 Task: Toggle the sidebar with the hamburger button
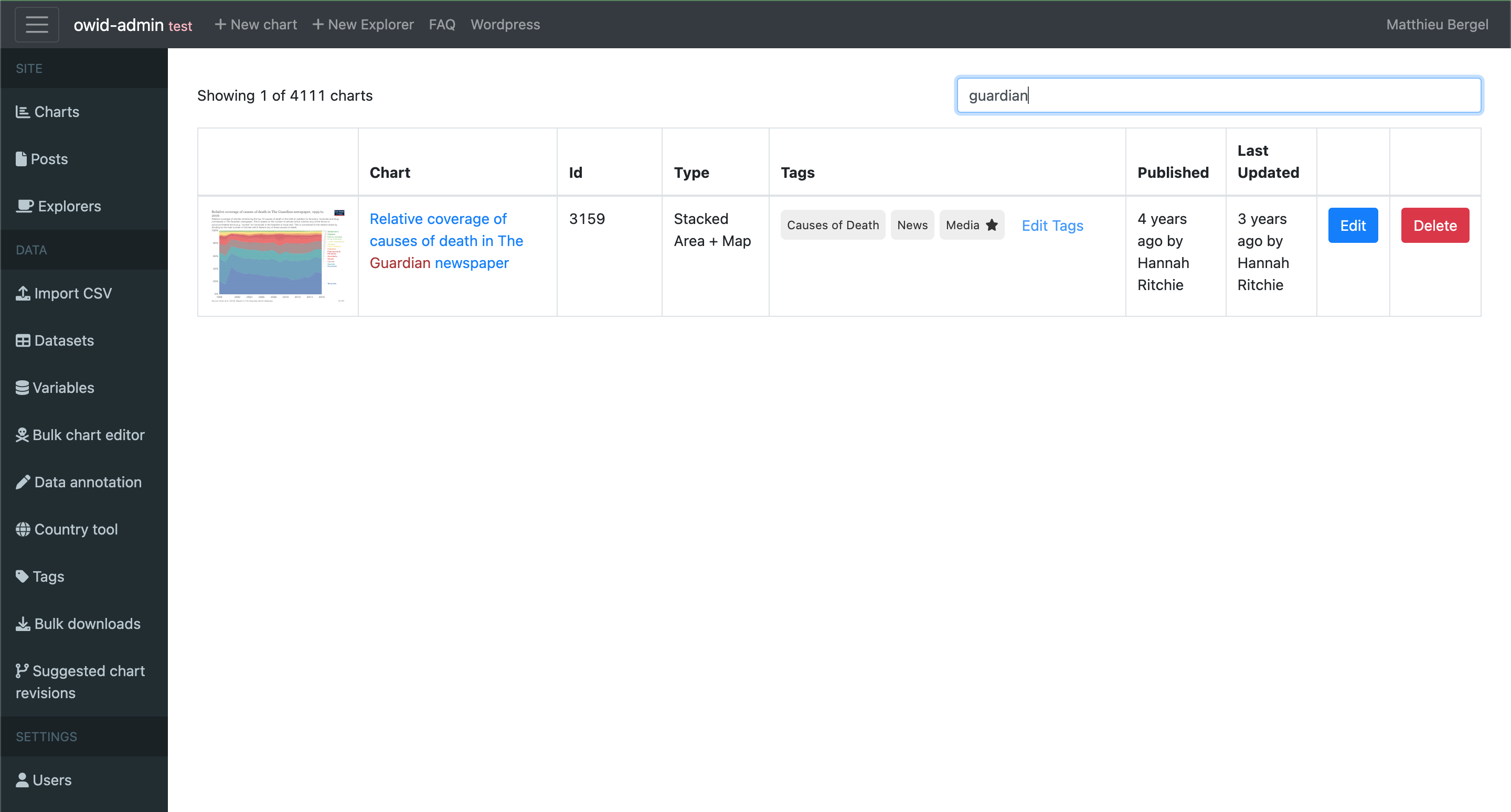coord(37,24)
